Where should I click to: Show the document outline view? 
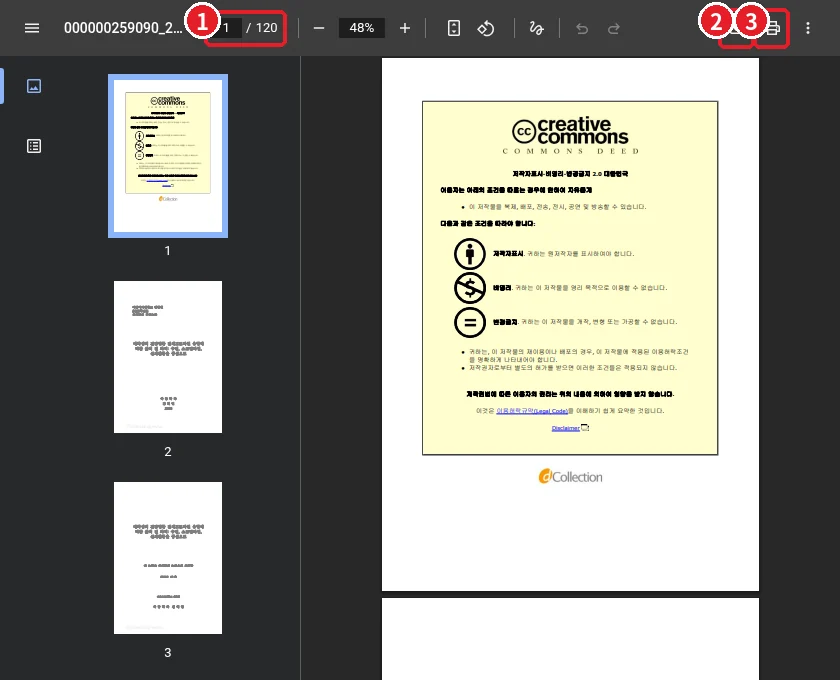tap(34, 146)
